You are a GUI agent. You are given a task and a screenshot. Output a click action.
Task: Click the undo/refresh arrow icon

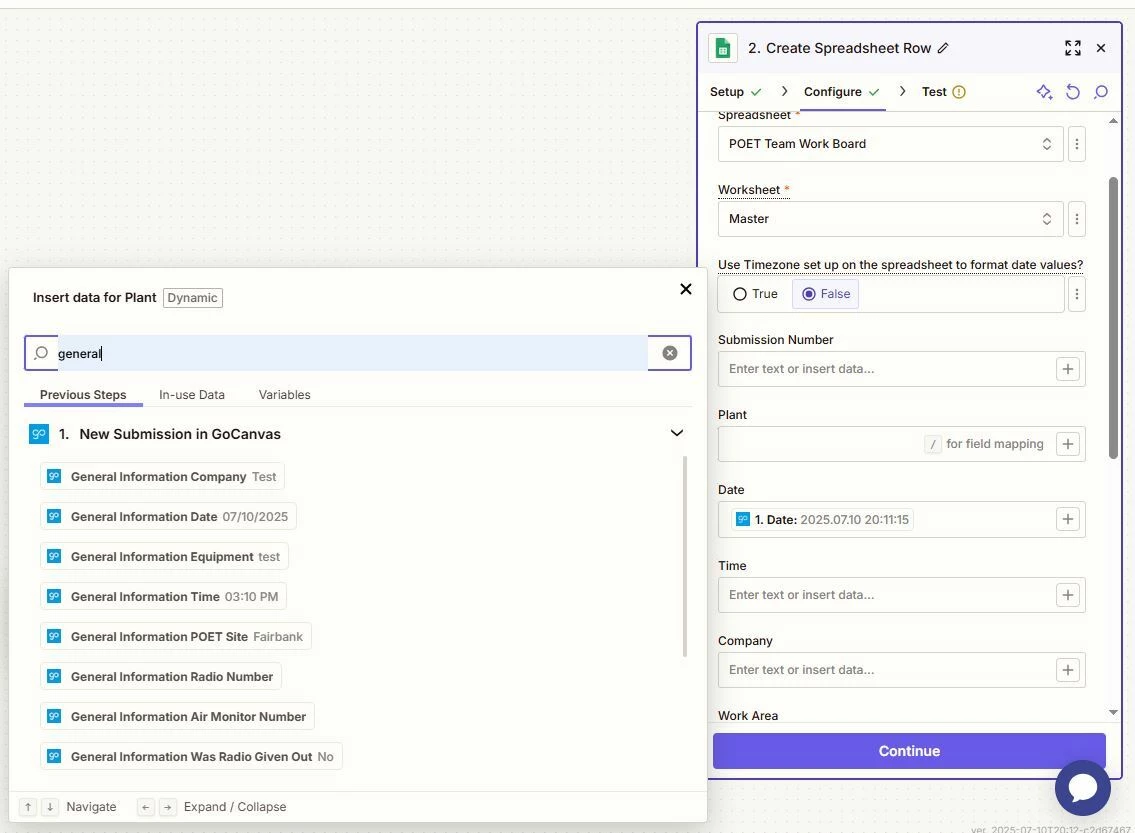pos(1073,92)
